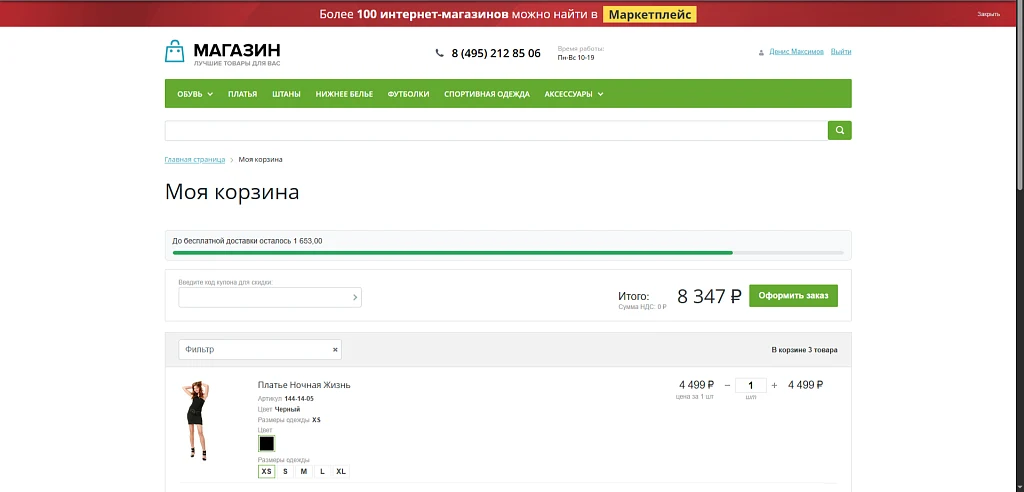
Task: Open the ПЛАТЬЯ category
Action: 242,94
